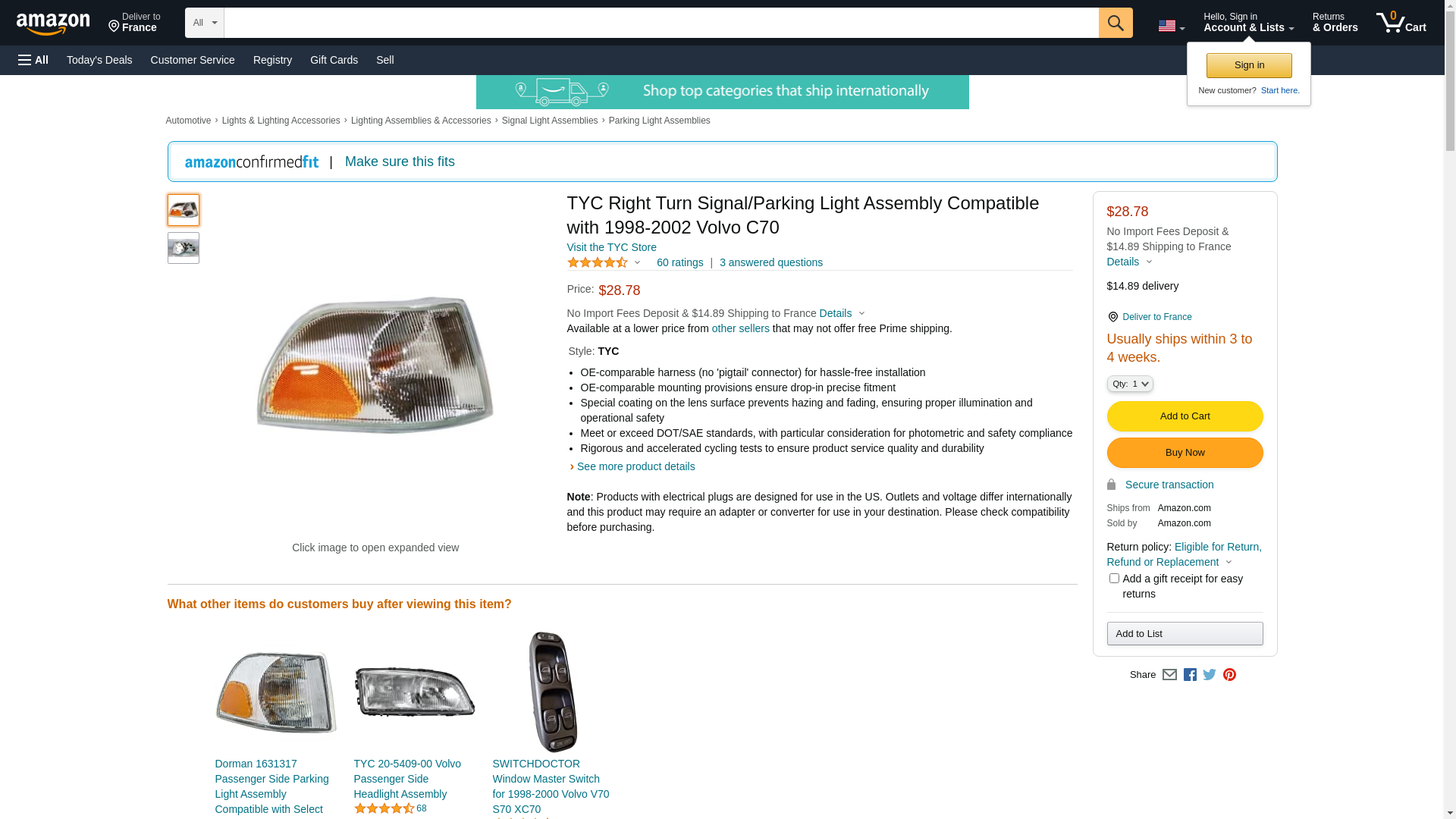
Task: Click the search magnifier button
Action: (x=1115, y=23)
